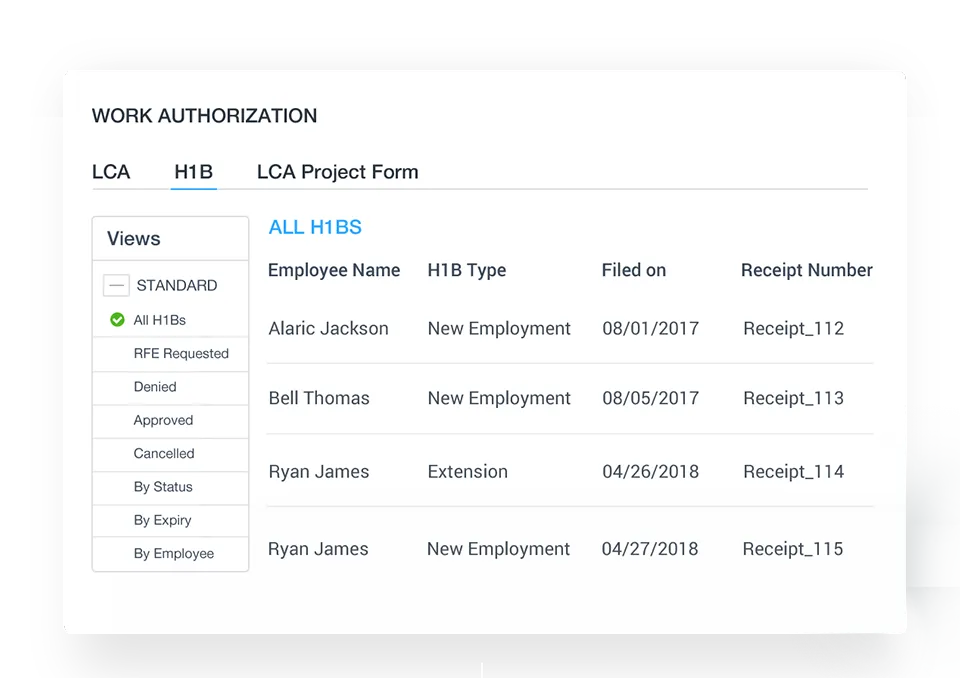Switch to the LCA tab
This screenshot has height=678, width=960.
coord(111,172)
